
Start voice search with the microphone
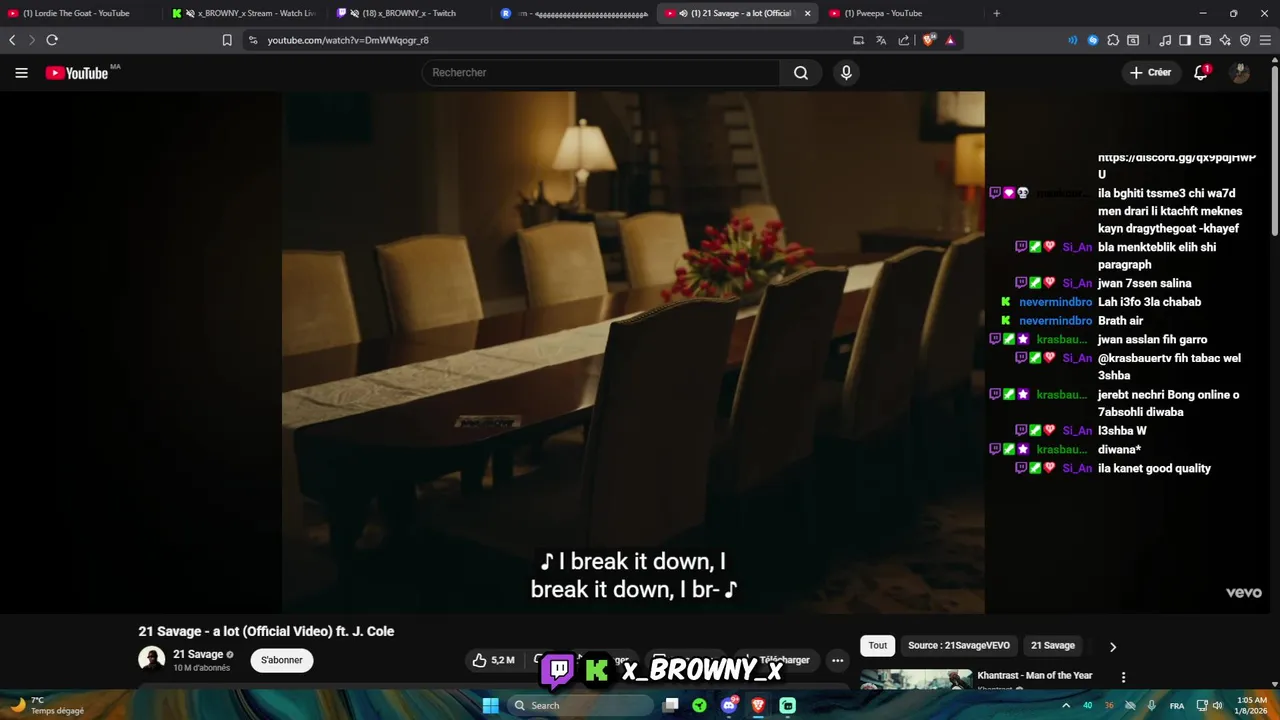coord(846,73)
